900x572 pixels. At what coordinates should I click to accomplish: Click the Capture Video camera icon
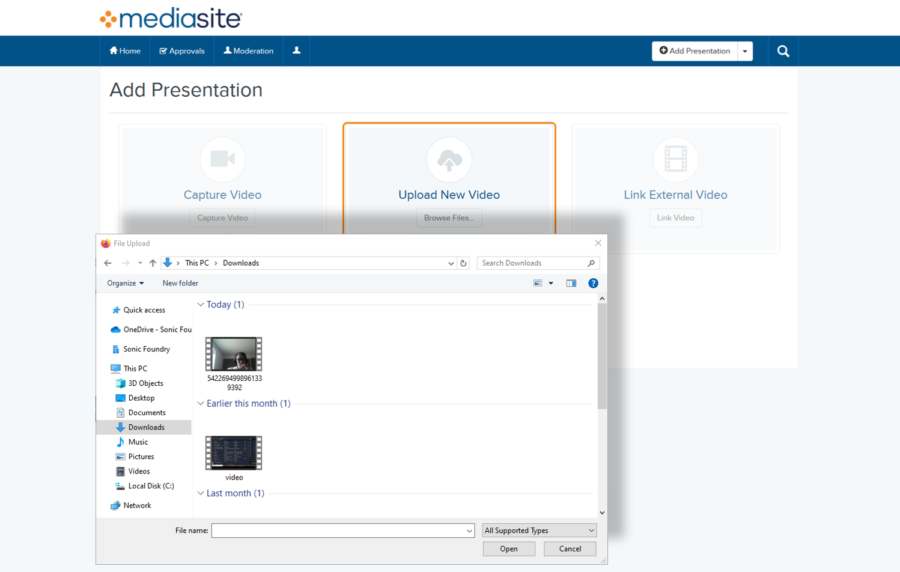coord(223,159)
